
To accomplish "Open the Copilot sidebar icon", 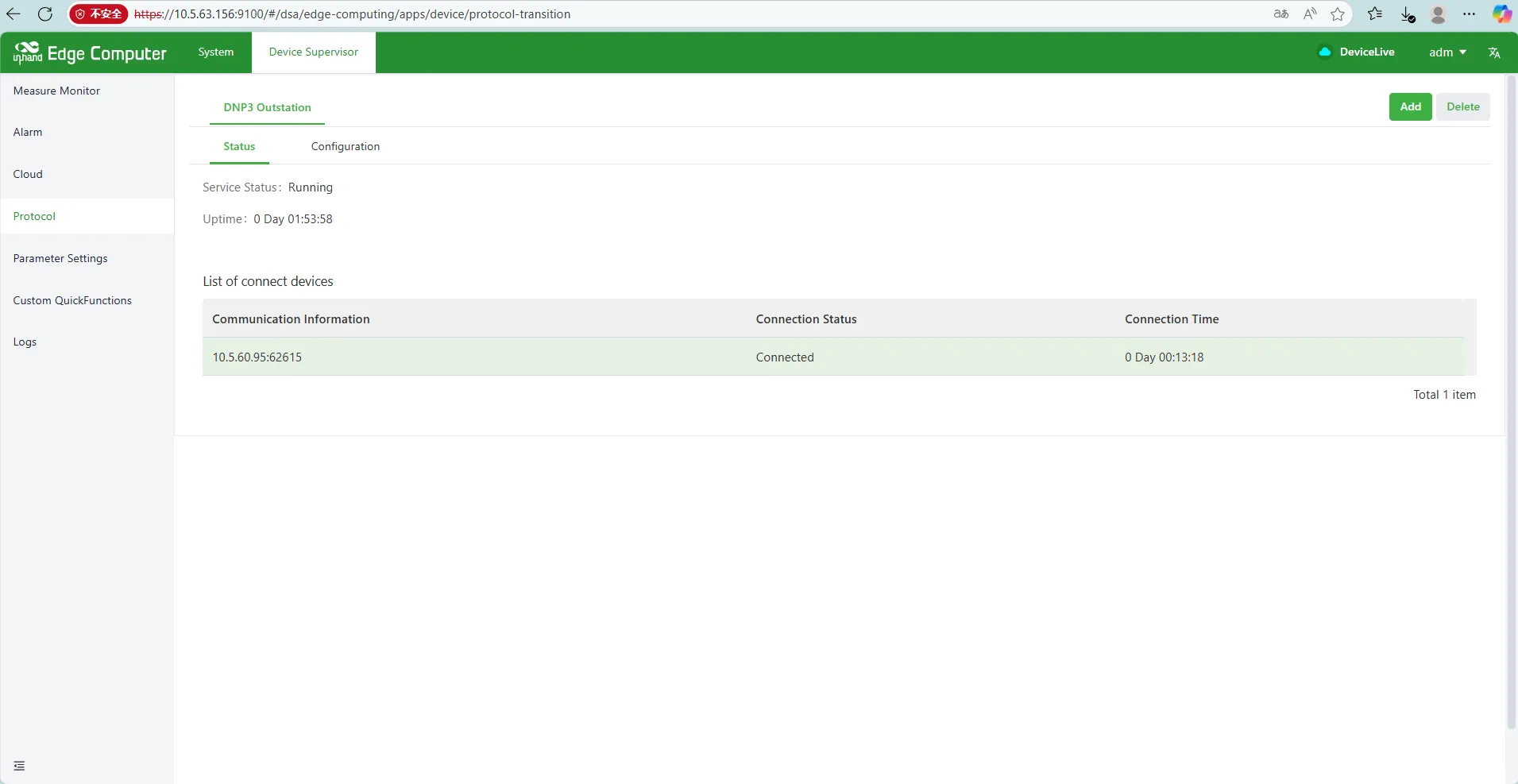I will (1502, 14).
